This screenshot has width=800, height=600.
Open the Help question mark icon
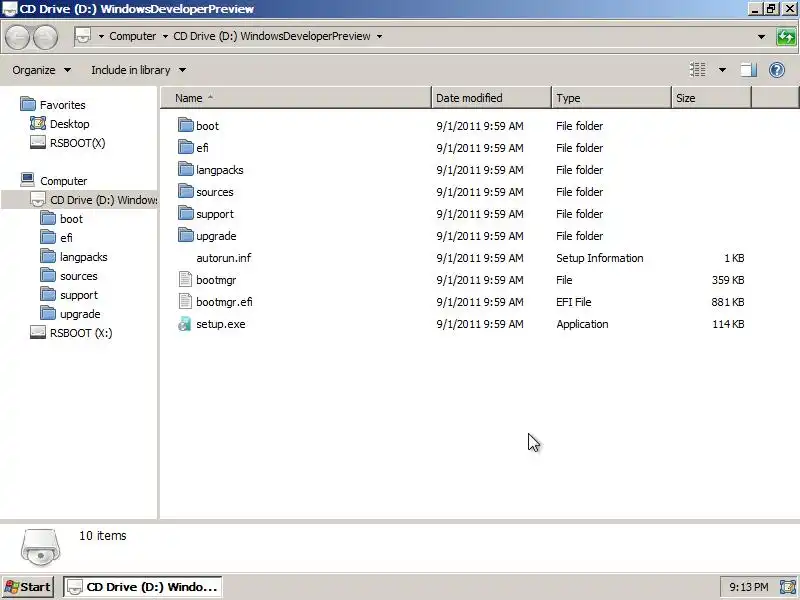[777, 70]
